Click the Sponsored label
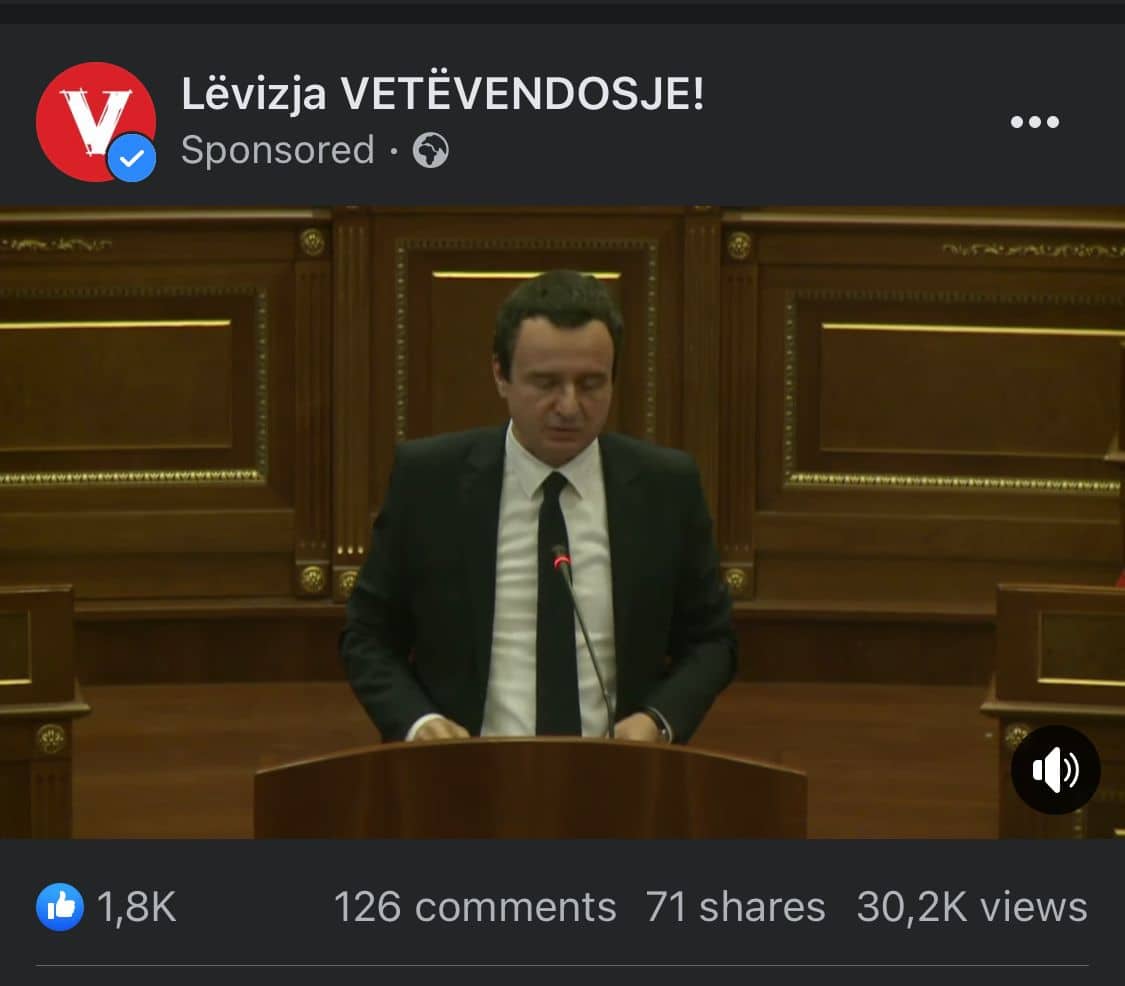 point(278,150)
